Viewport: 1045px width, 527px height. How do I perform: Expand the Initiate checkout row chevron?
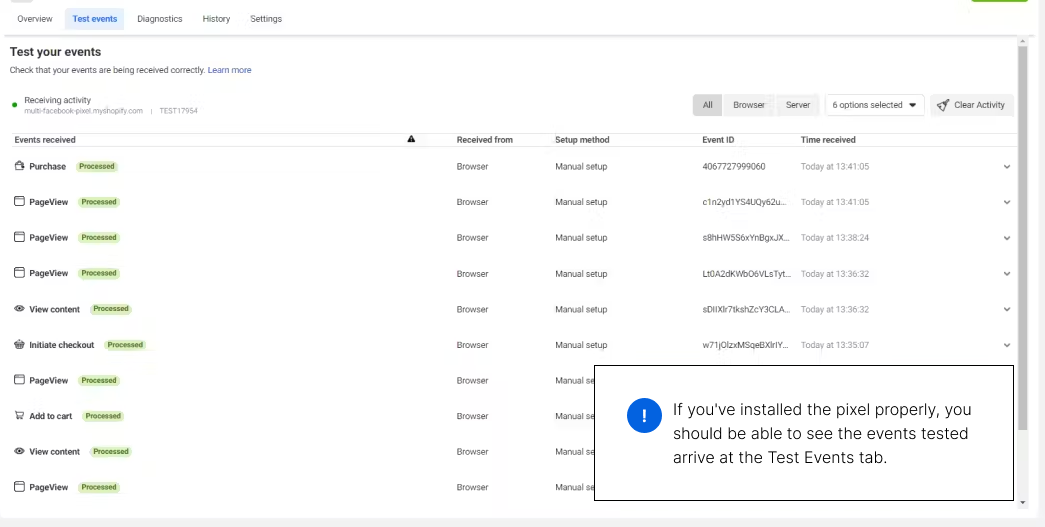[x=1007, y=345]
